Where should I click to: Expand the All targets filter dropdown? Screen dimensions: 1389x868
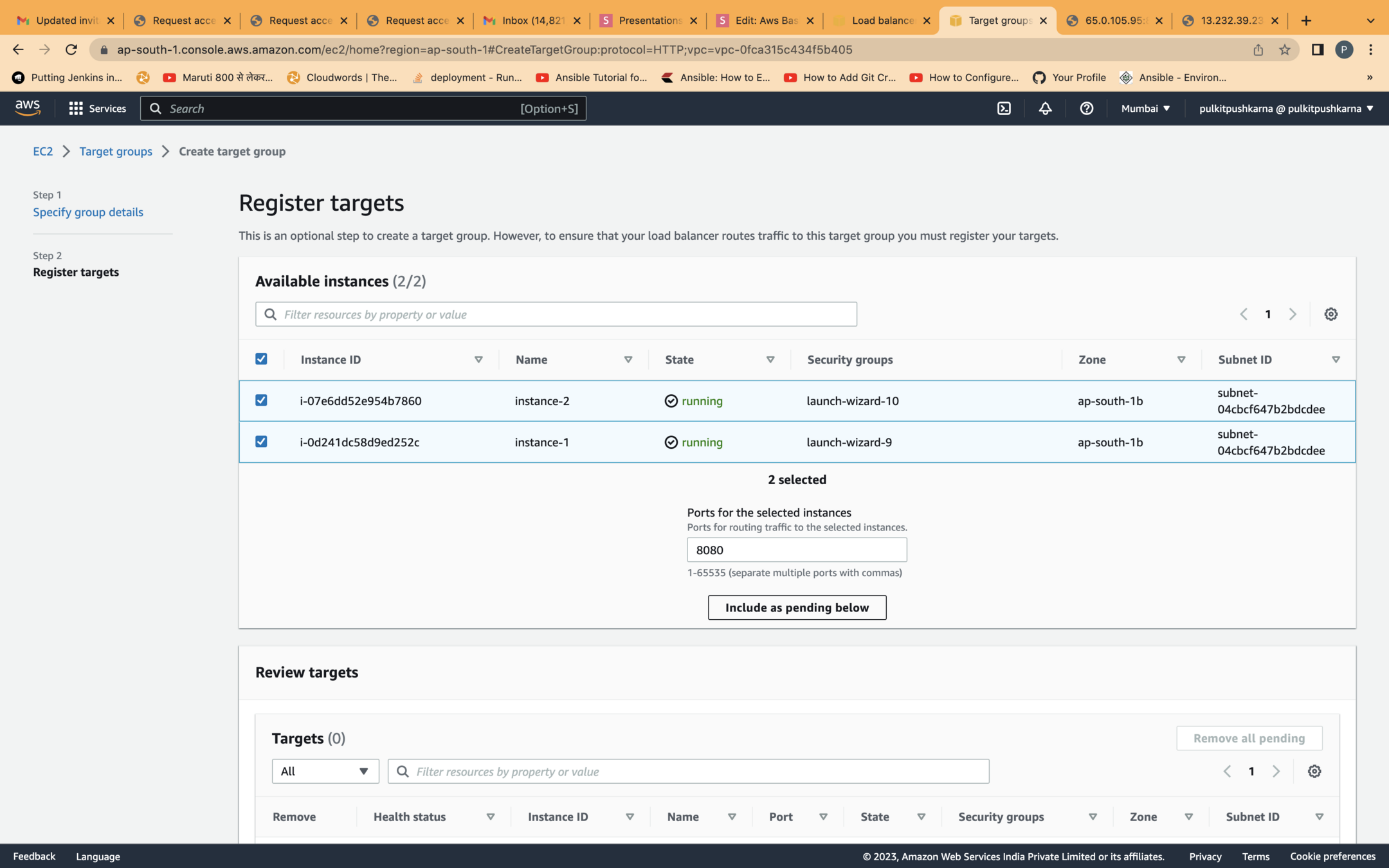tap(325, 771)
